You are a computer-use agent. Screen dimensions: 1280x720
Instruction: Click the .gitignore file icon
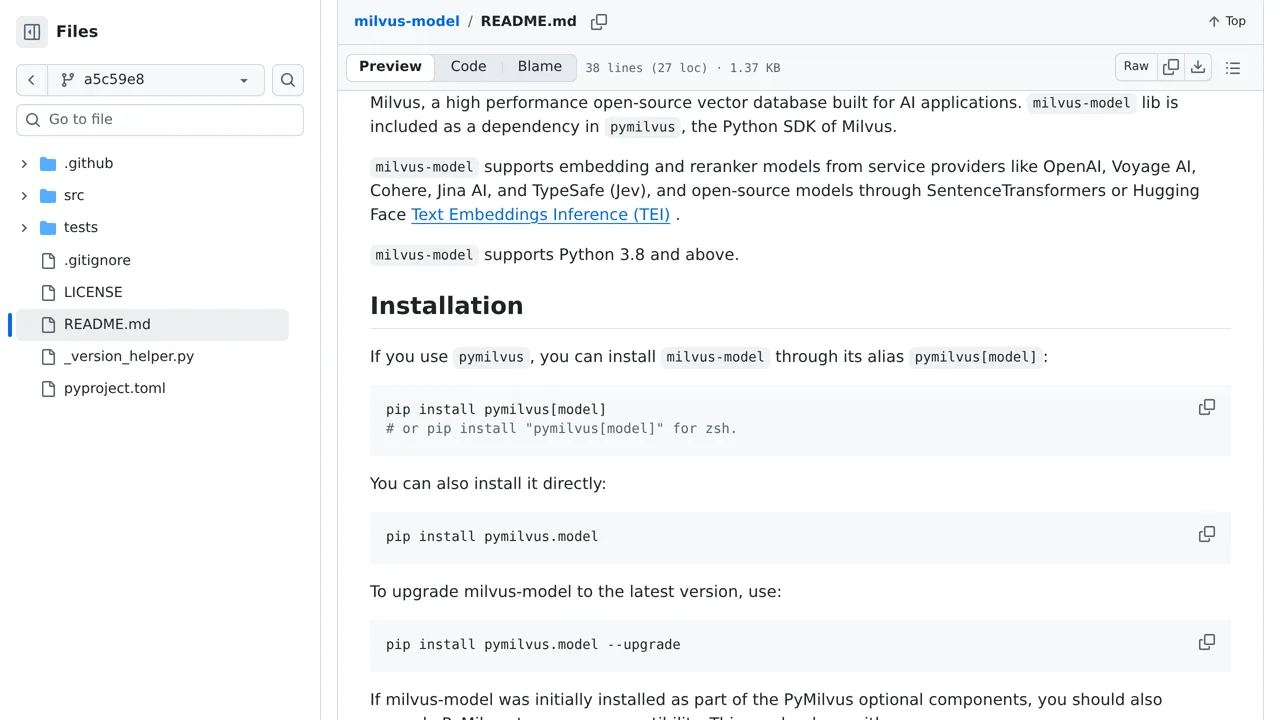click(48, 260)
